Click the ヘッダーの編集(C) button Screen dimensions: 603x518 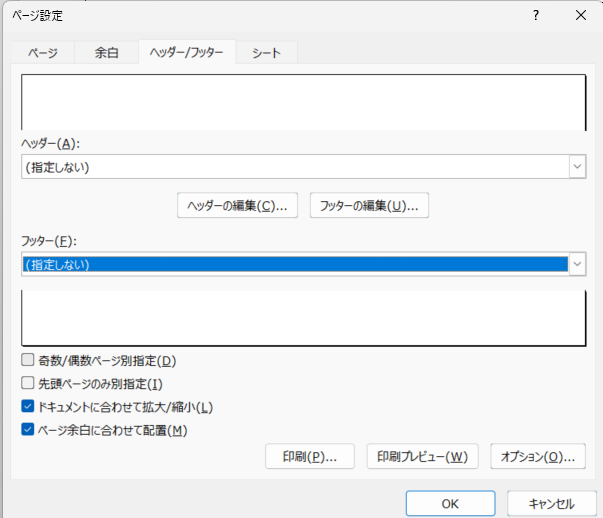click(238, 206)
